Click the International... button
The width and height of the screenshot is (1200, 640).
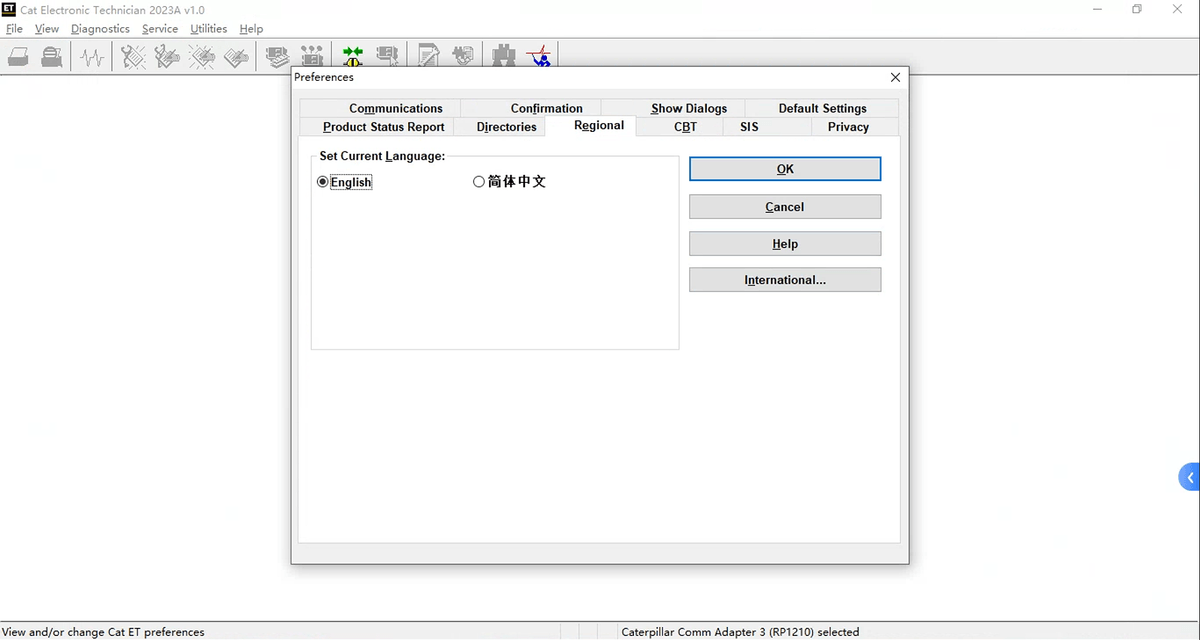click(x=785, y=280)
